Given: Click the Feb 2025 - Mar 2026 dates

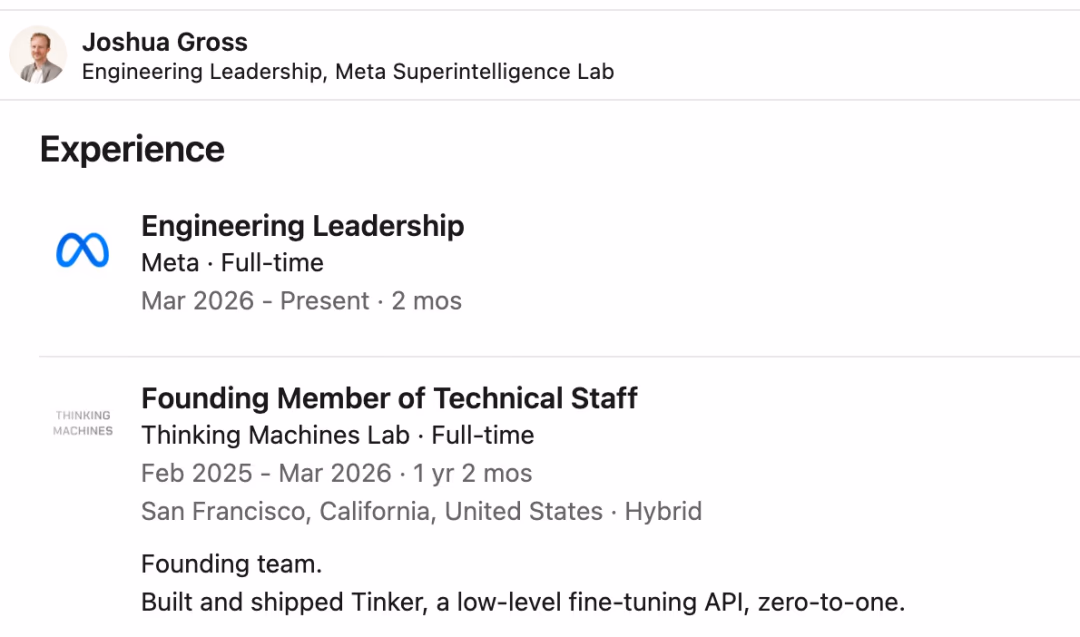Looking at the screenshot, I should (x=265, y=473).
